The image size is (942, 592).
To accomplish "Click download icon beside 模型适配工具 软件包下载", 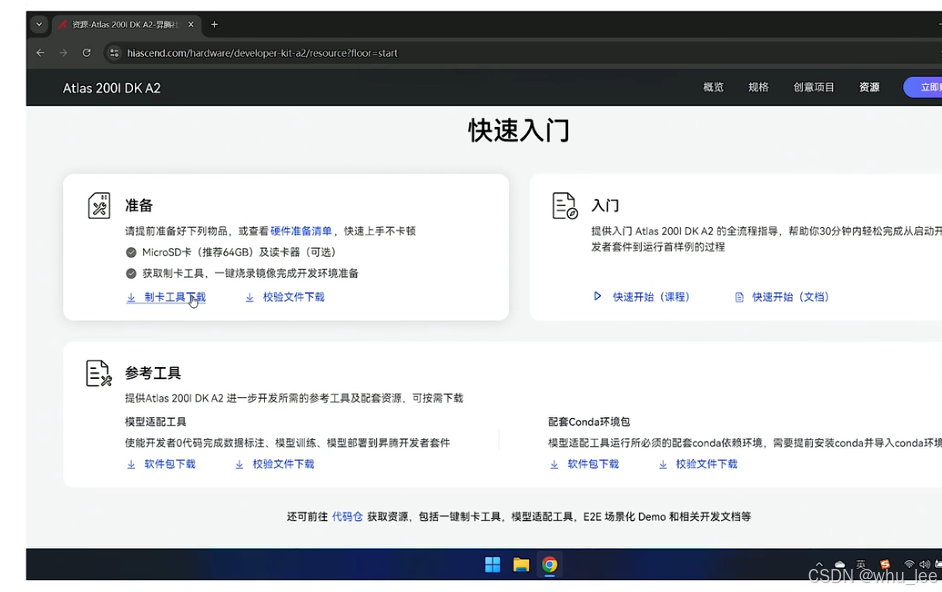I will click(131, 465).
